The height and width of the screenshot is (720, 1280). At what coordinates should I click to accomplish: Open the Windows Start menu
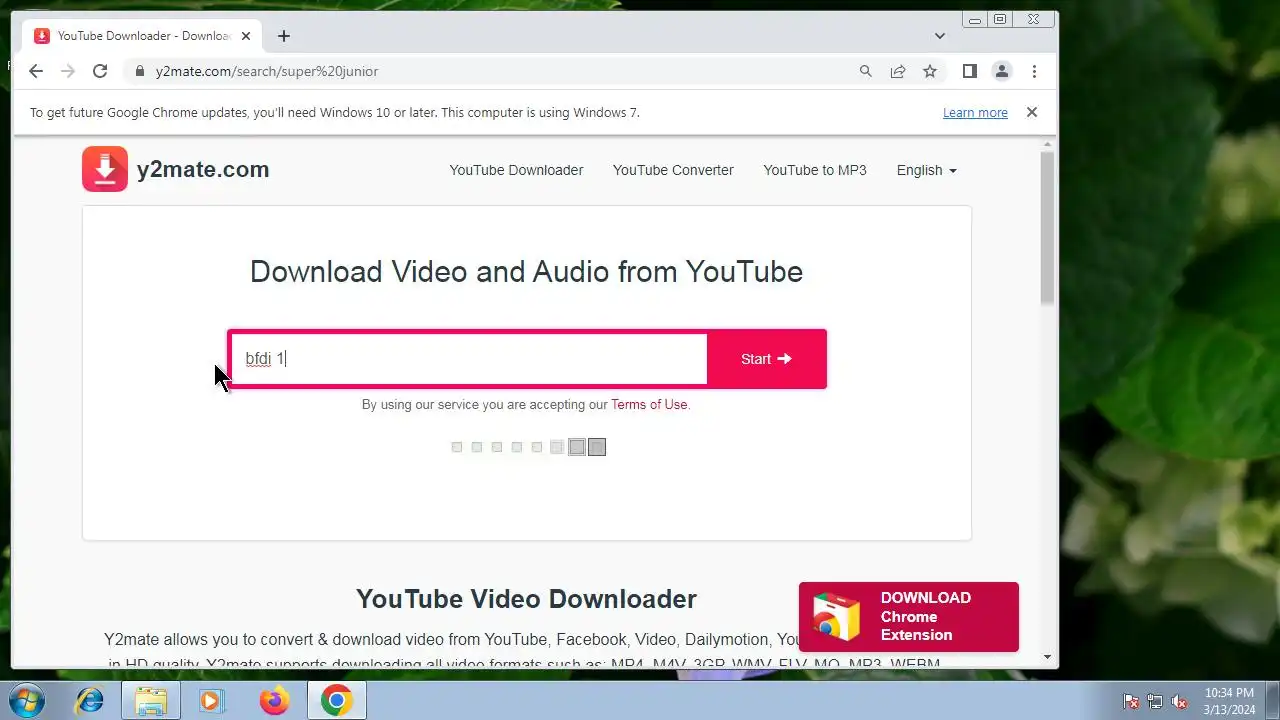click(x=26, y=701)
